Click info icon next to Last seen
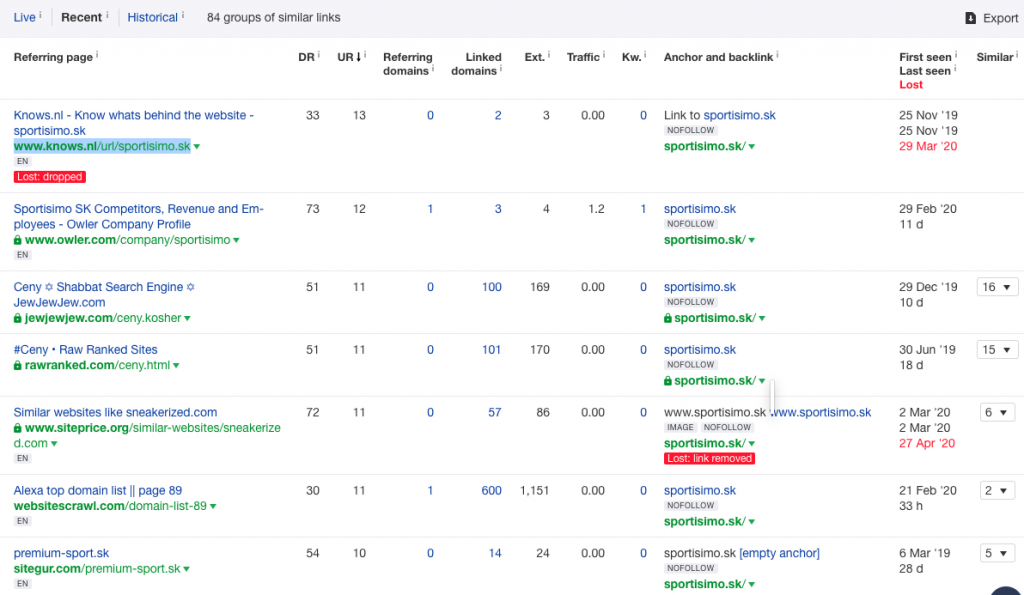Image resolution: width=1024 pixels, height=595 pixels. click(x=955, y=69)
